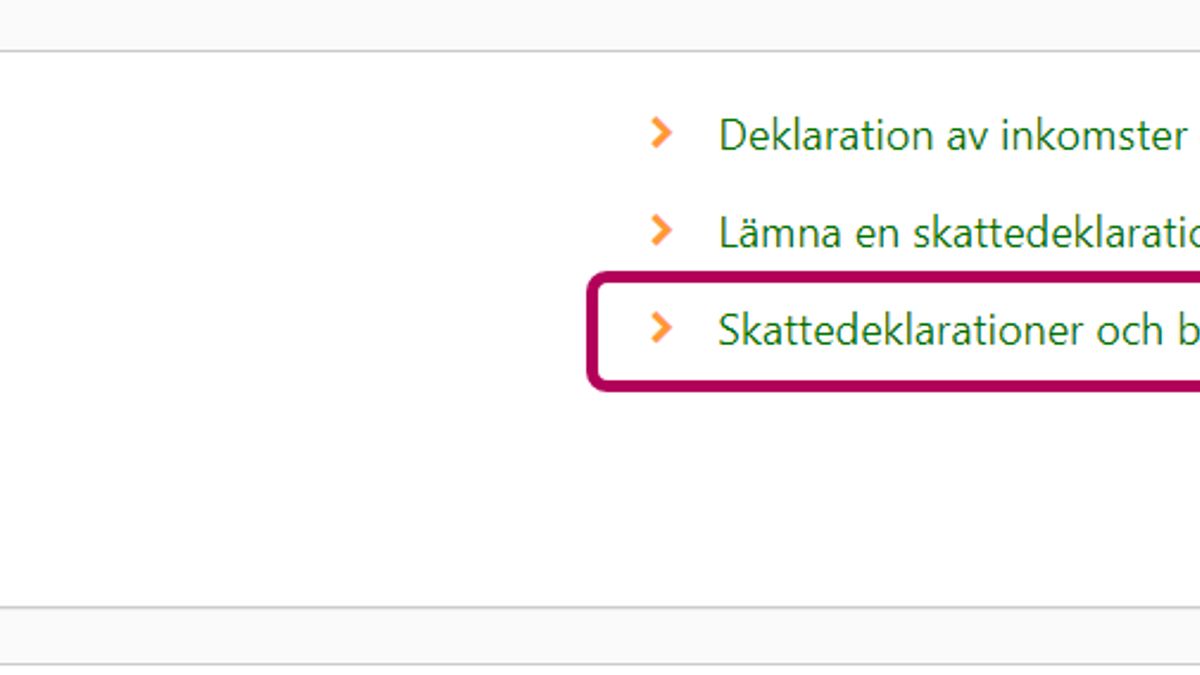Click inside the magenta box left of the chevron
Screen dimensions: 1200x675
[622, 330]
